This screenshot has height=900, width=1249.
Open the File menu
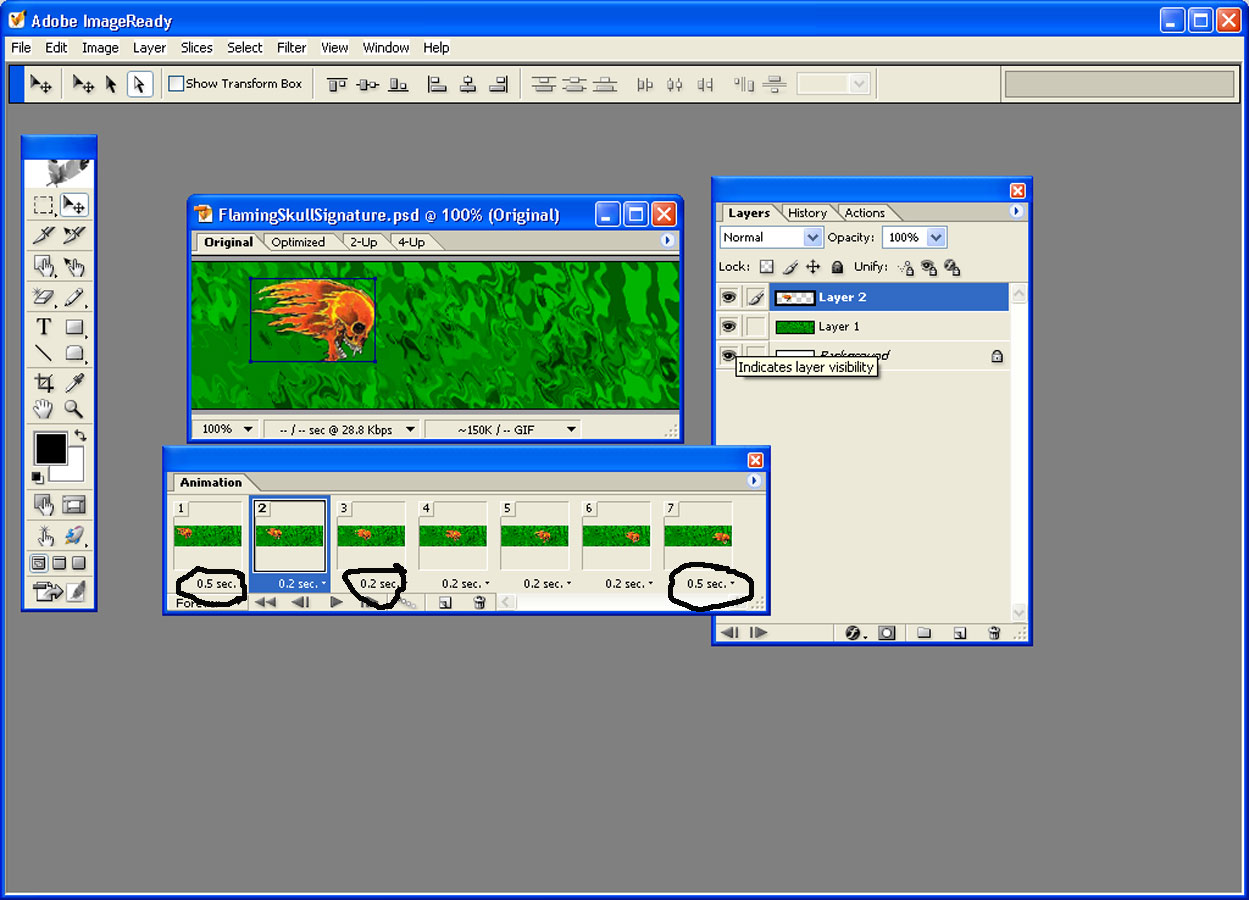coord(21,47)
